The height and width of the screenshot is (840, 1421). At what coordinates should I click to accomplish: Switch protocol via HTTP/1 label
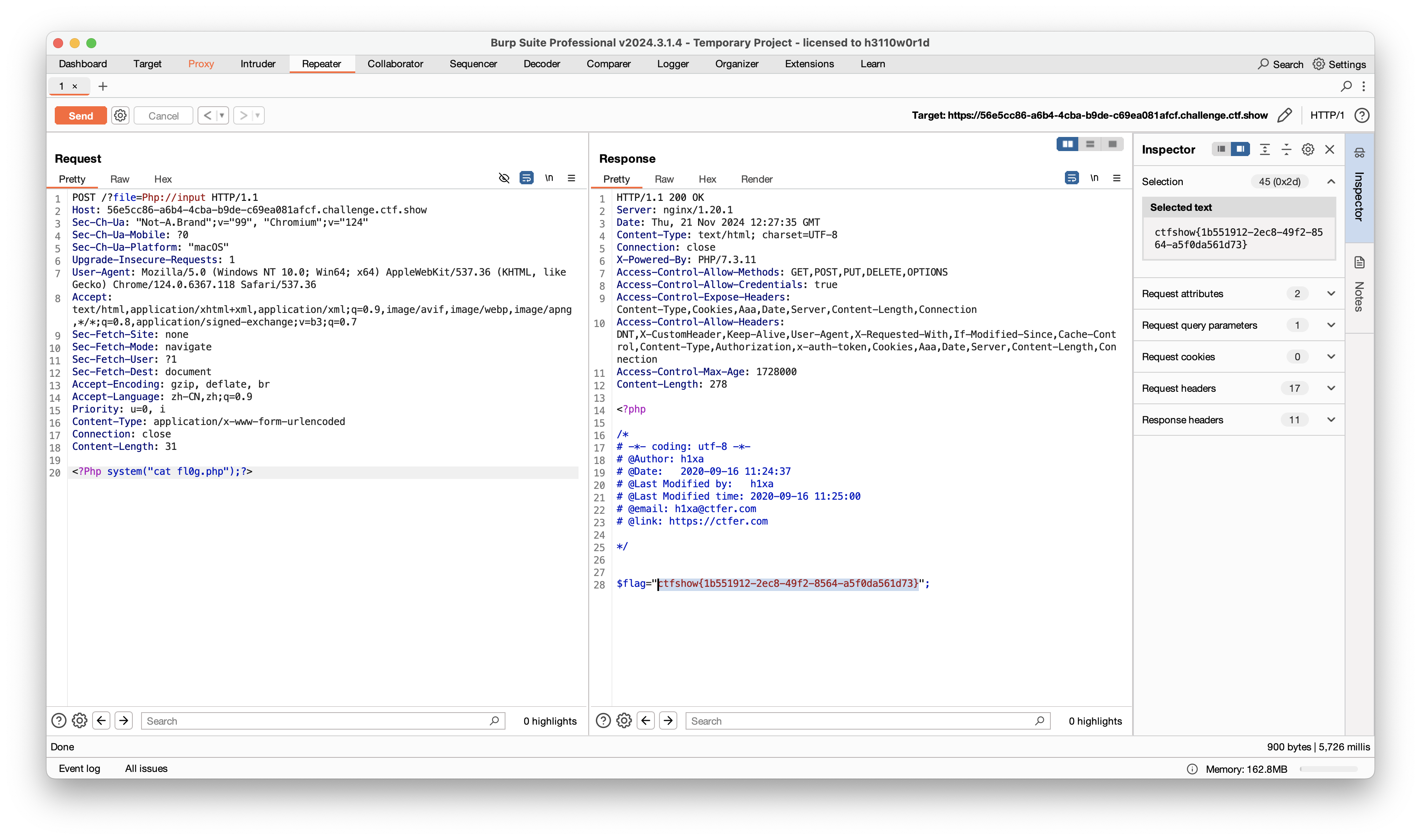[x=1326, y=115]
